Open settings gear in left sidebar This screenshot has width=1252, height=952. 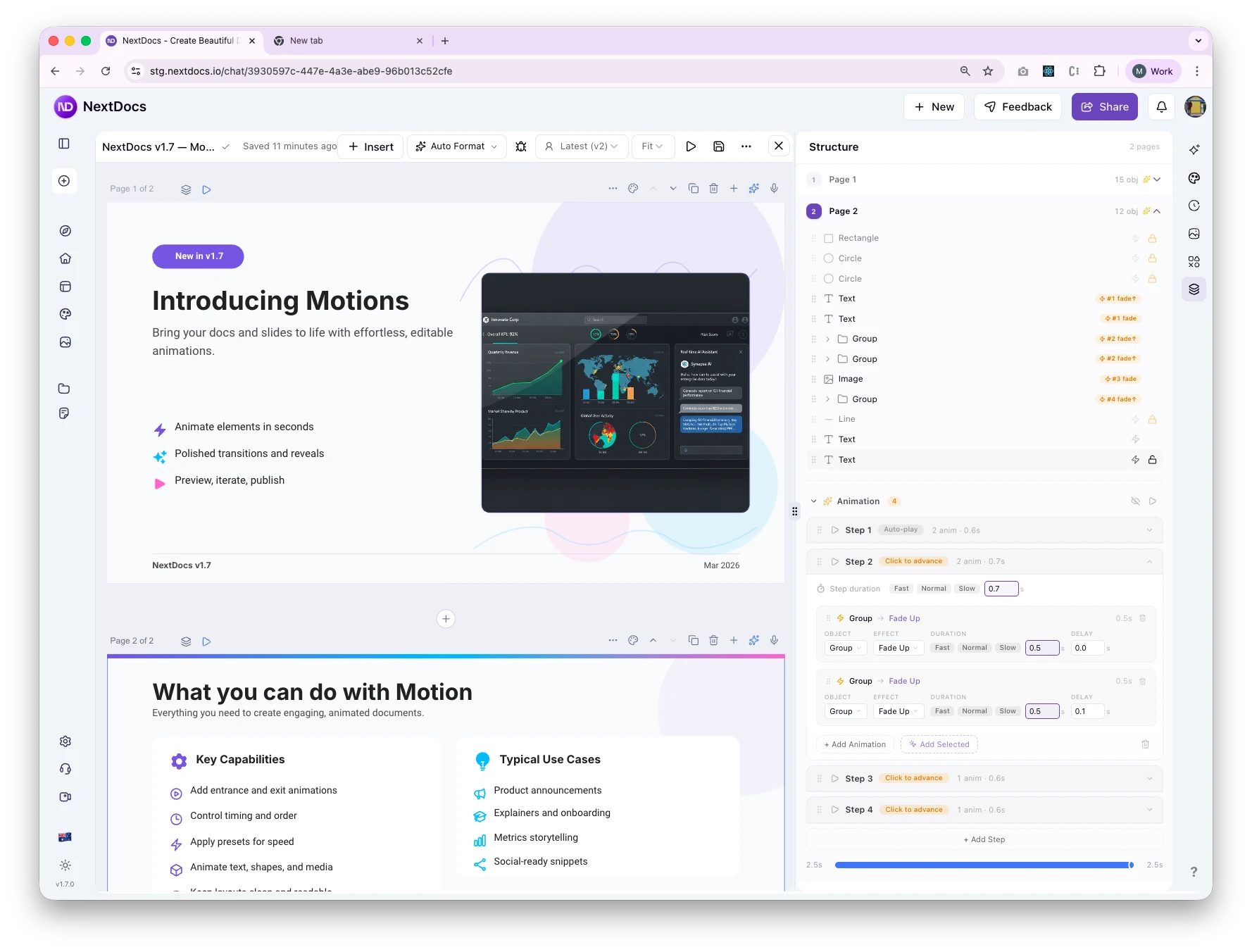point(65,741)
